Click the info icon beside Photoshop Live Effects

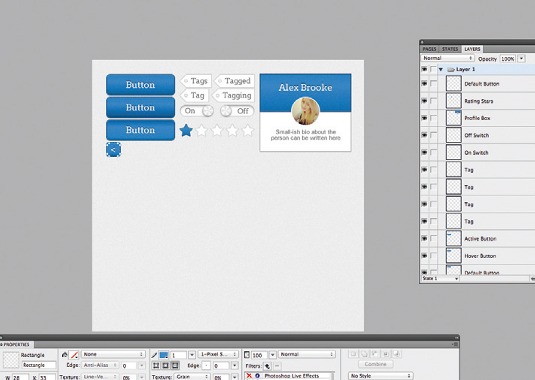[257, 376]
